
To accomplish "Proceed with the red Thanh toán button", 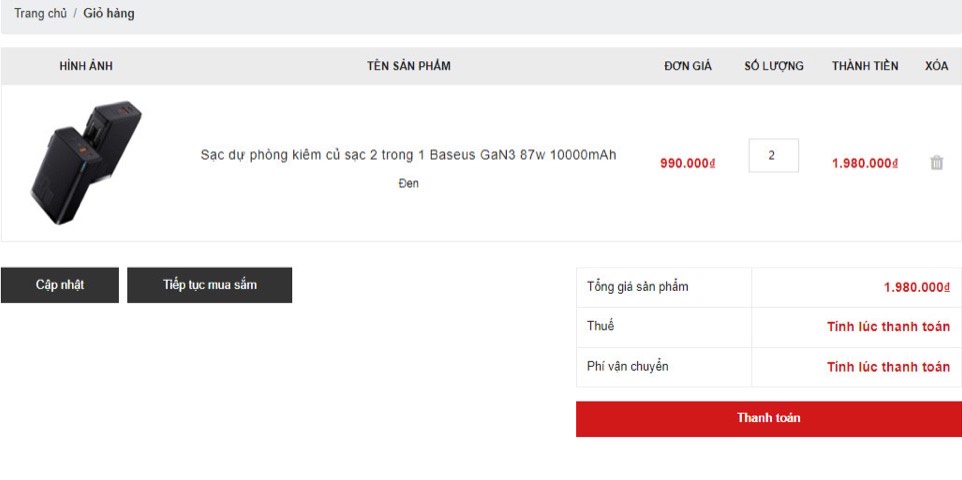I will click(768, 419).
